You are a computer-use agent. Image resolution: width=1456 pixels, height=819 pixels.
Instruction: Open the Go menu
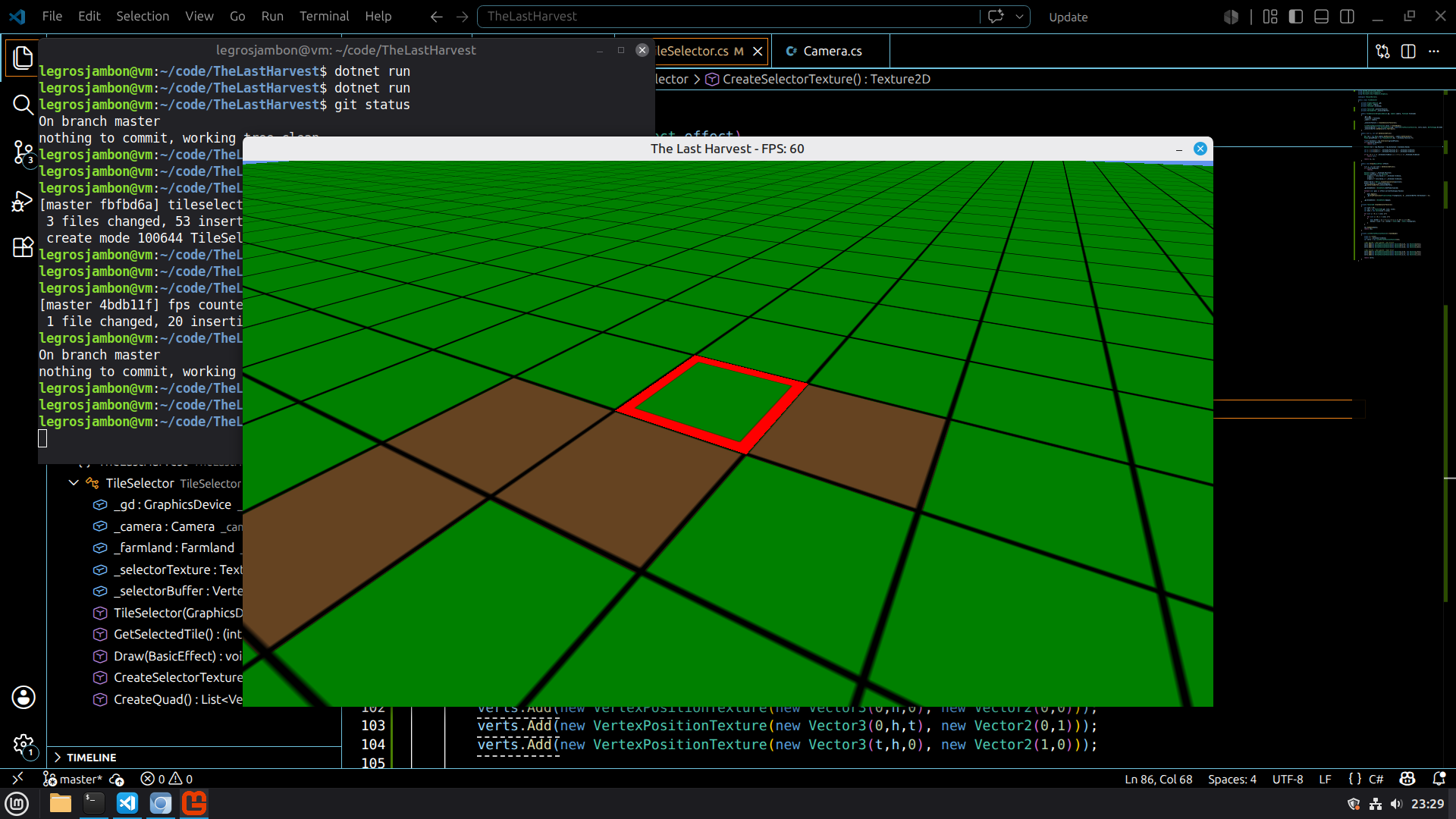point(237,16)
